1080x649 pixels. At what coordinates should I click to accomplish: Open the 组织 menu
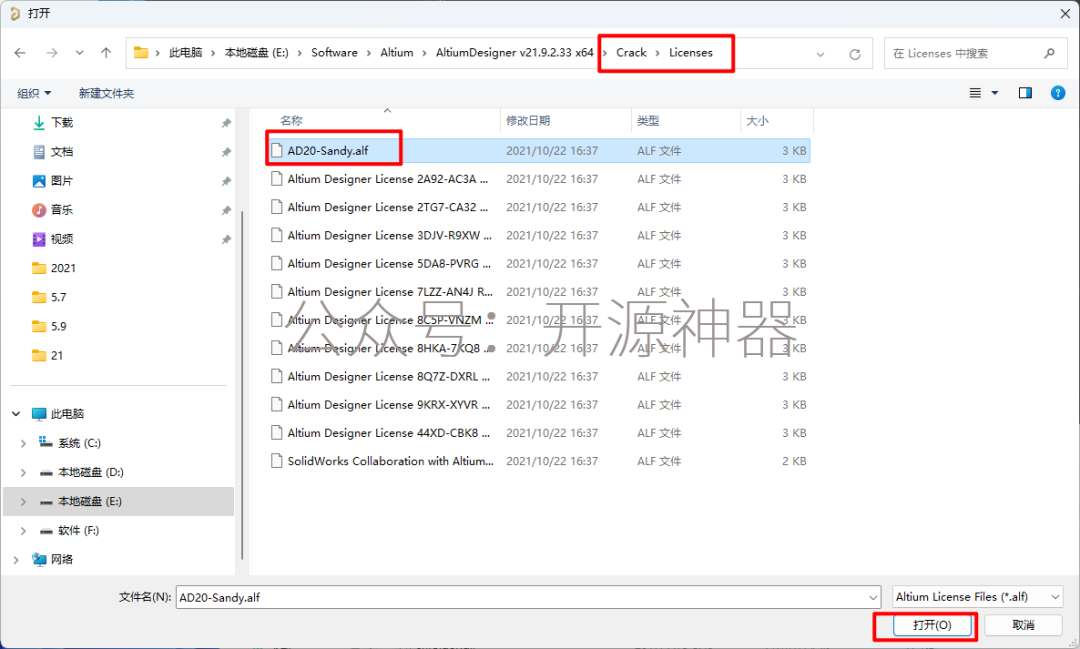34,93
